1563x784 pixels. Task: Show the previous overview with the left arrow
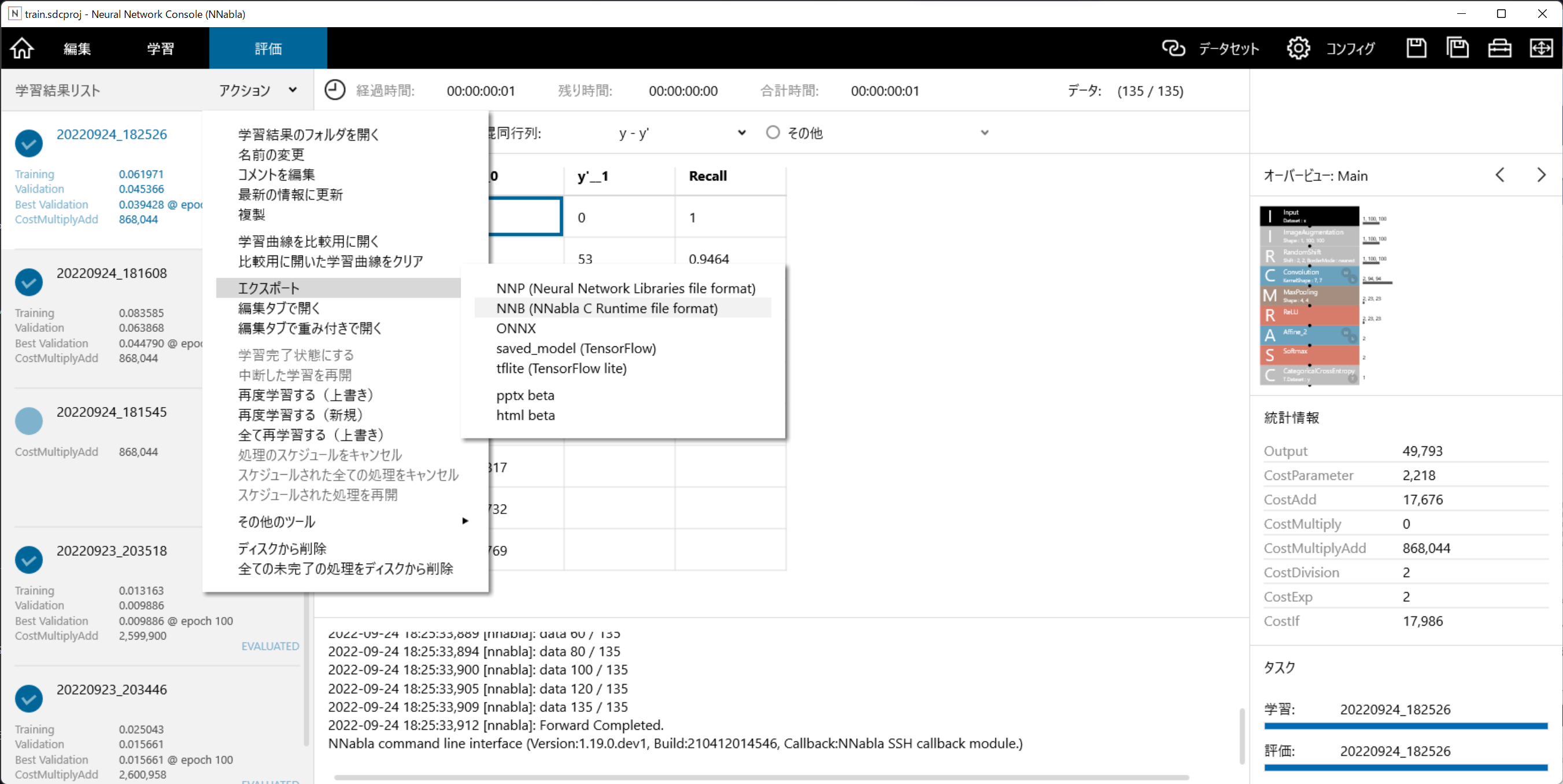click(1500, 175)
